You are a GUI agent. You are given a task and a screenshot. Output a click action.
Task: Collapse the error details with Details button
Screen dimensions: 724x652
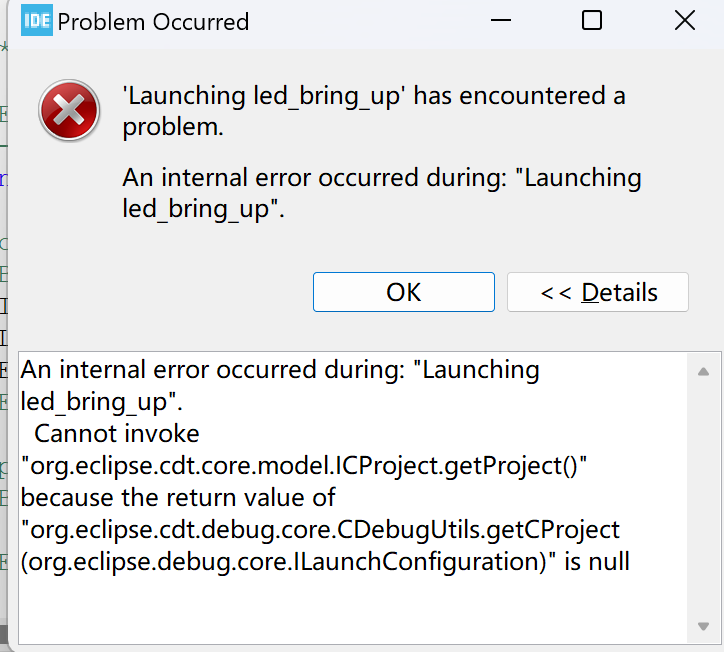[598, 292]
